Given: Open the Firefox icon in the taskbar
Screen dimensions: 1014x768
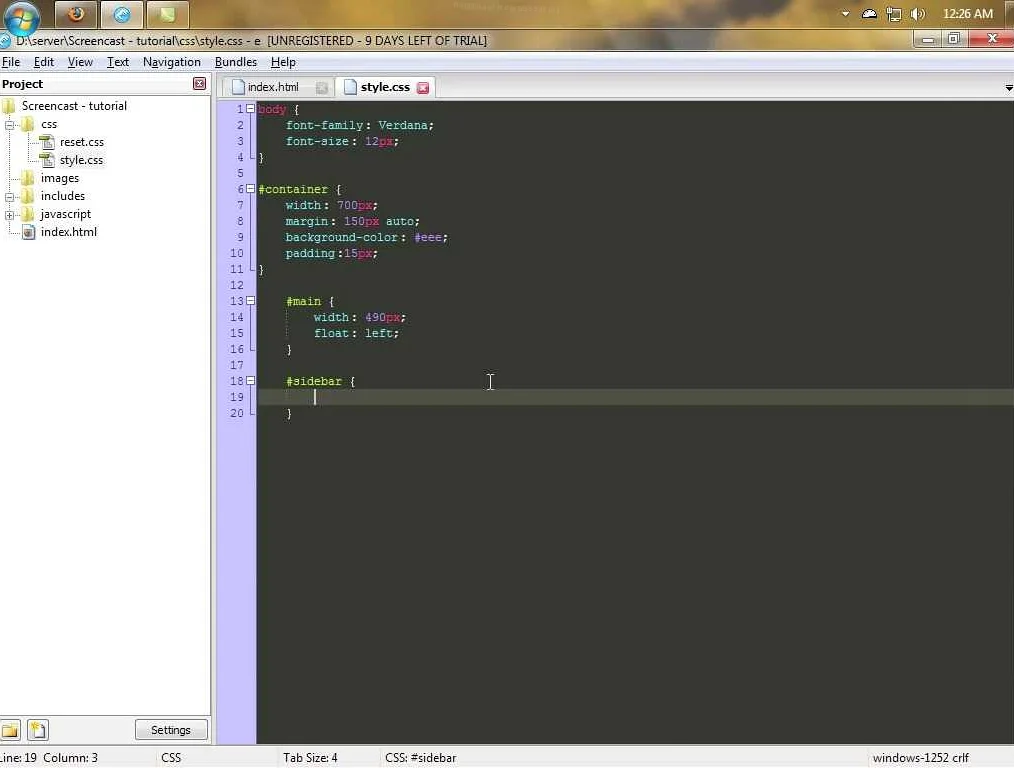Looking at the screenshot, I should pos(76,14).
